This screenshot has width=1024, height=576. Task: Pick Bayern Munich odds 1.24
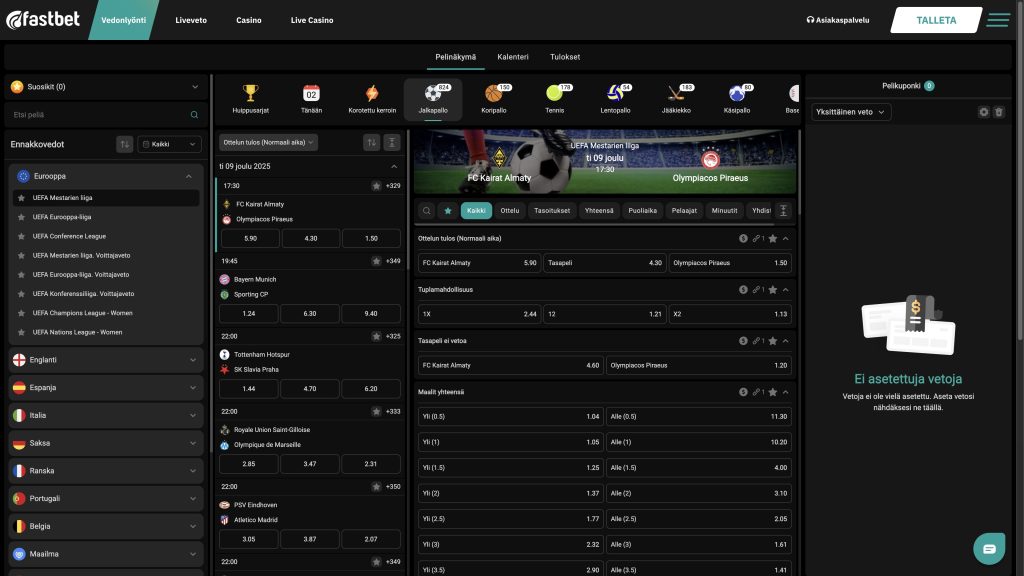click(x=249, y=313)
